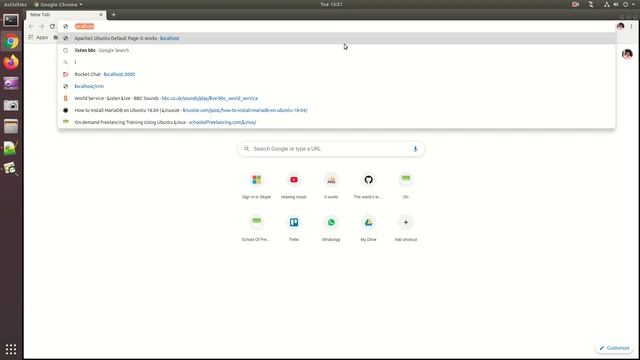
Task: Go forward with the forward arrow
Action: coord(42,26)
